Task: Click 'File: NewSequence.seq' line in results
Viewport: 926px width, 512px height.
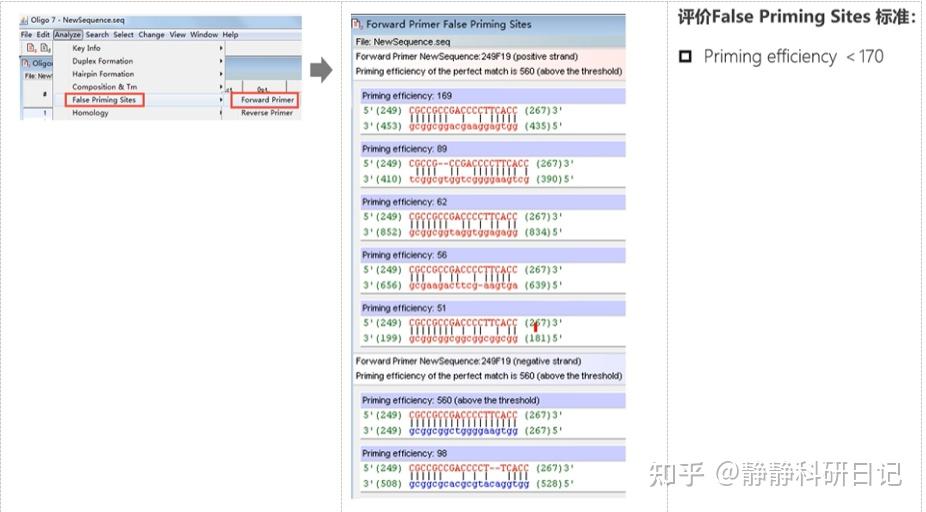Action: click(x=403, y=42)
